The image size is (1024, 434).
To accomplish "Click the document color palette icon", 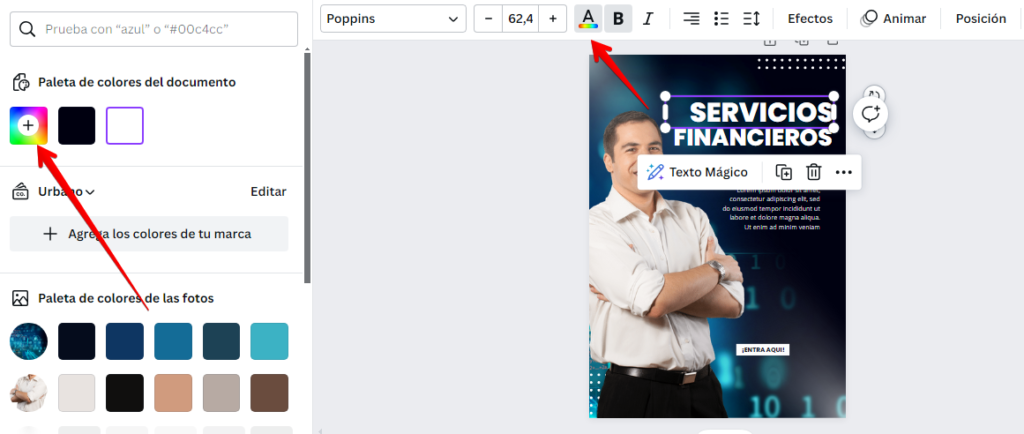I will point(22,82).
